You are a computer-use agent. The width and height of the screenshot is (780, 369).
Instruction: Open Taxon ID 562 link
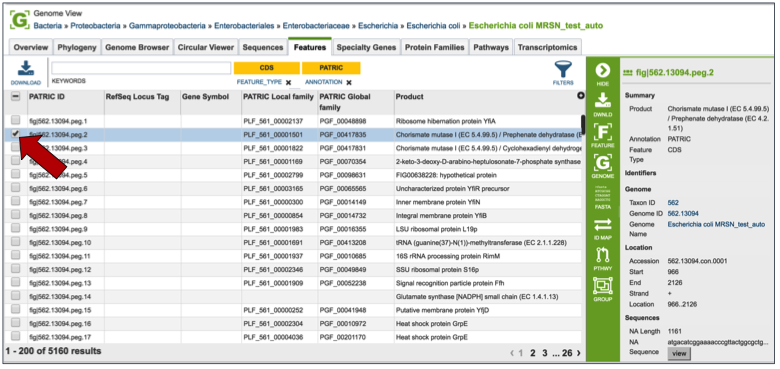pyautogui.click(x=673, y=203)
